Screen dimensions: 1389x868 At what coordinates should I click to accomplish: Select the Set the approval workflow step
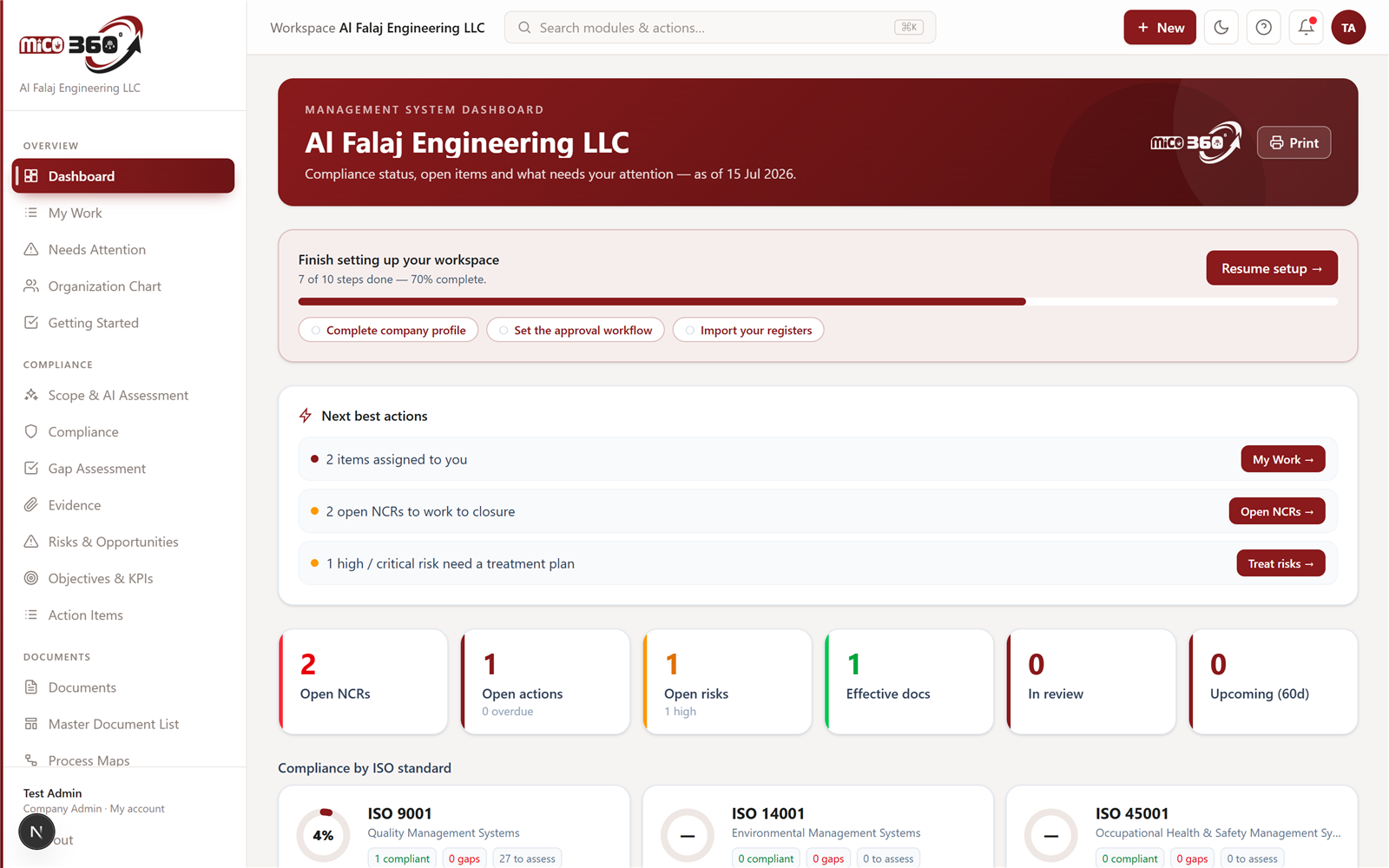[x=576, y=330]
